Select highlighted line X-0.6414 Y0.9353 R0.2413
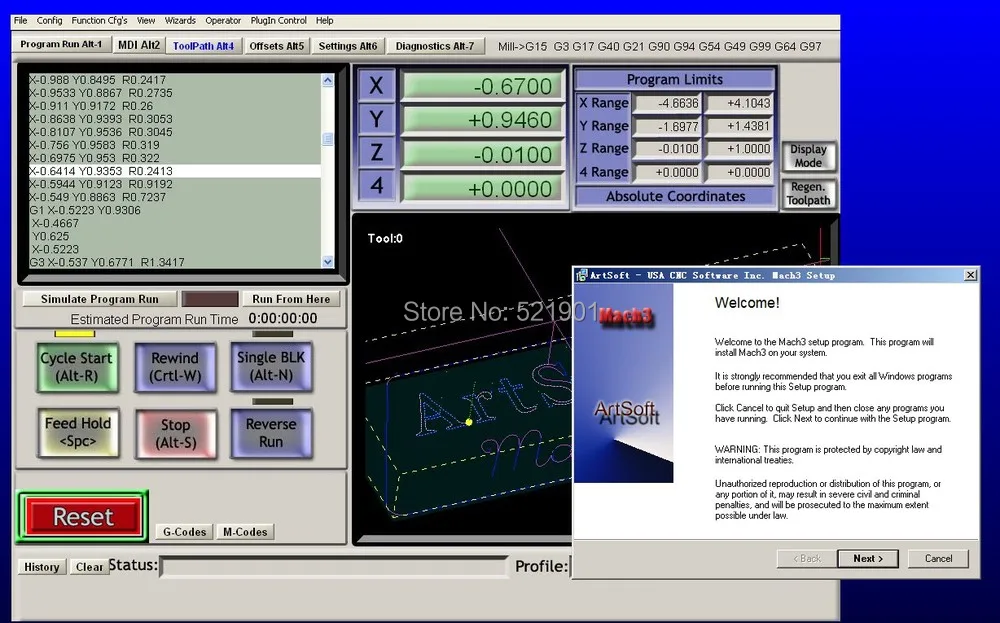Image resolution: width=1000 pixels, height=623 pixels. [175, 171]
